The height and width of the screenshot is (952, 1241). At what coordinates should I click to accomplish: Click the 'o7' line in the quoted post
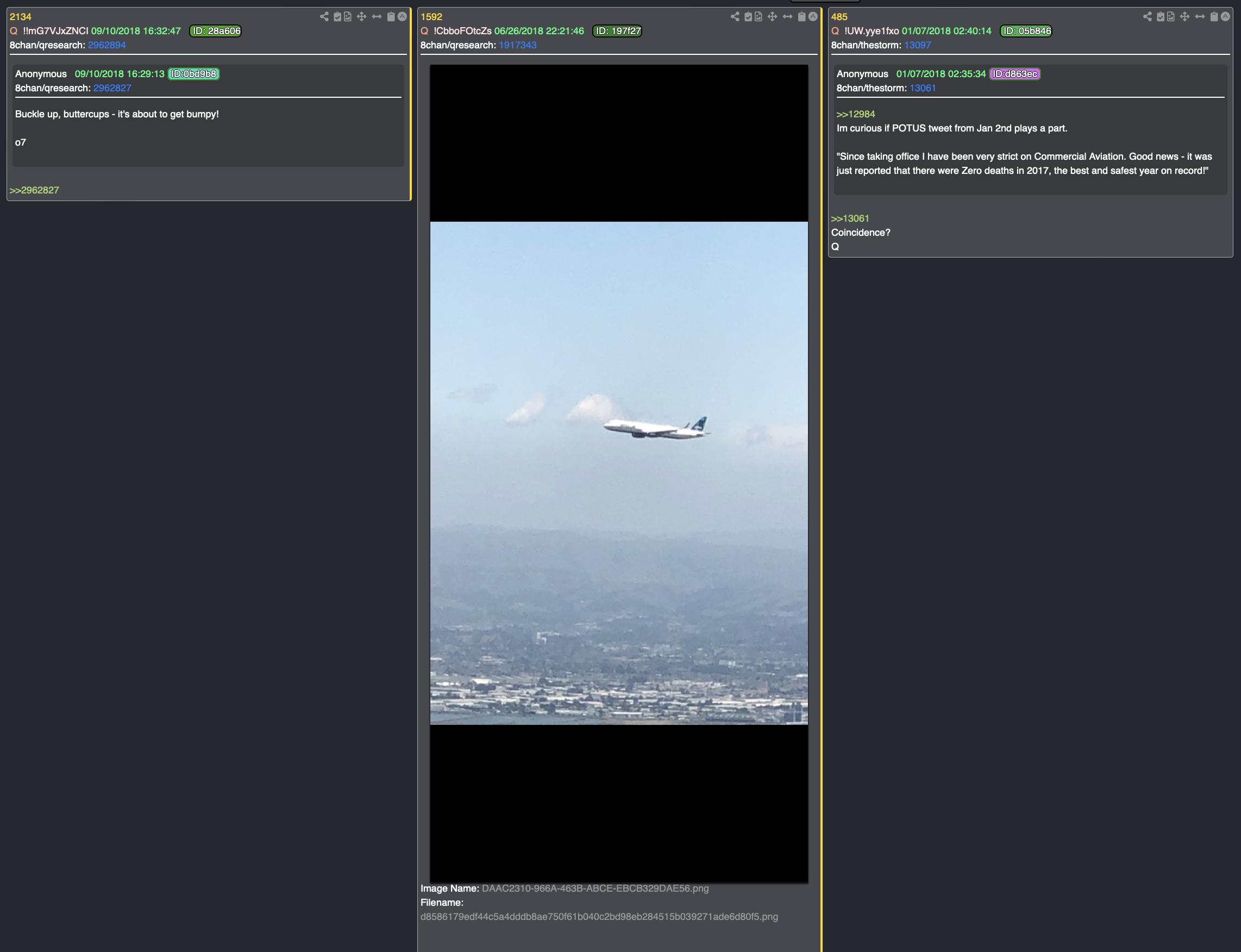pos(21,143)
